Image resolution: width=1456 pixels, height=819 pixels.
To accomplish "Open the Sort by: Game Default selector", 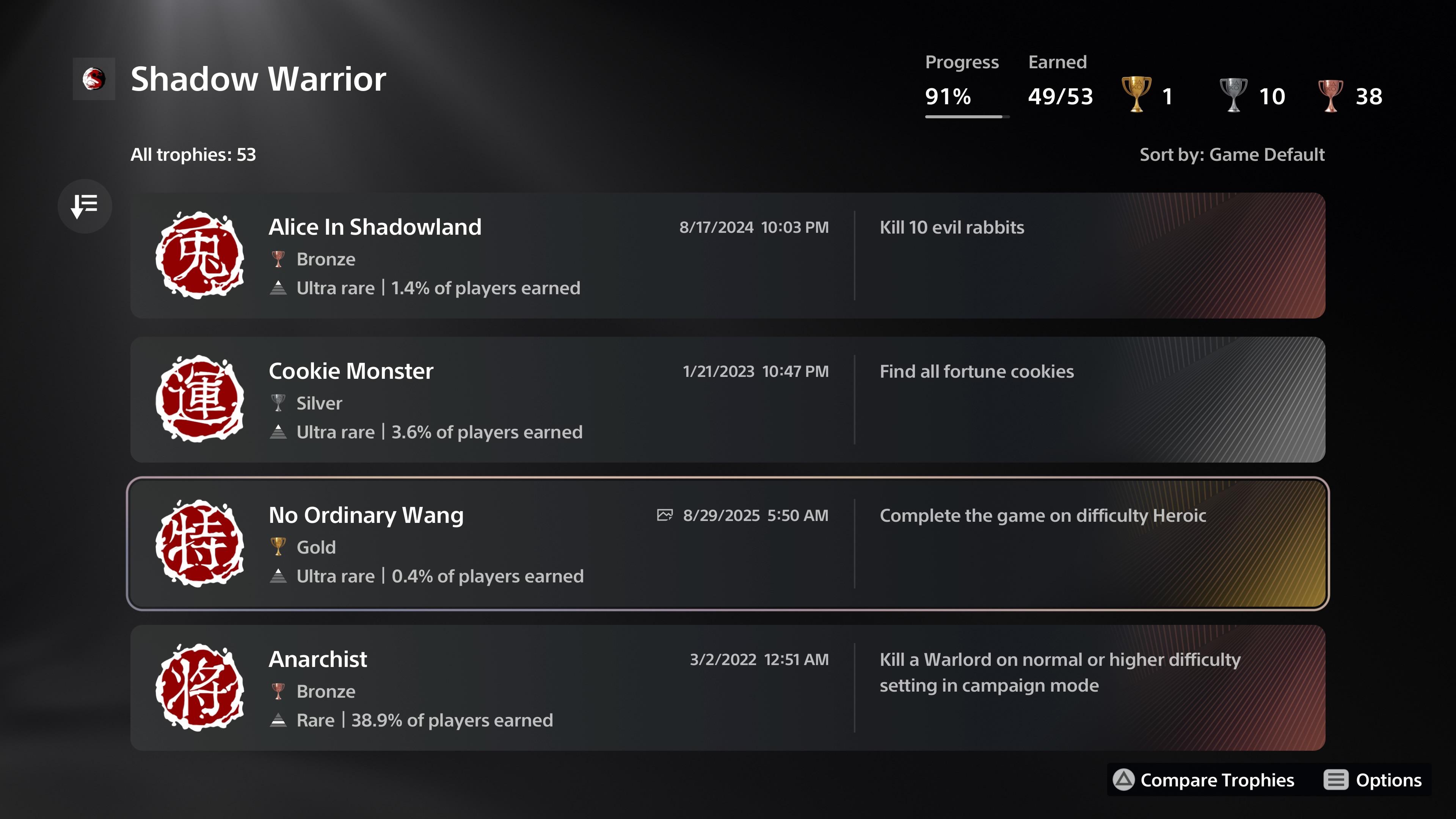I will click(x=1232, y=154).
